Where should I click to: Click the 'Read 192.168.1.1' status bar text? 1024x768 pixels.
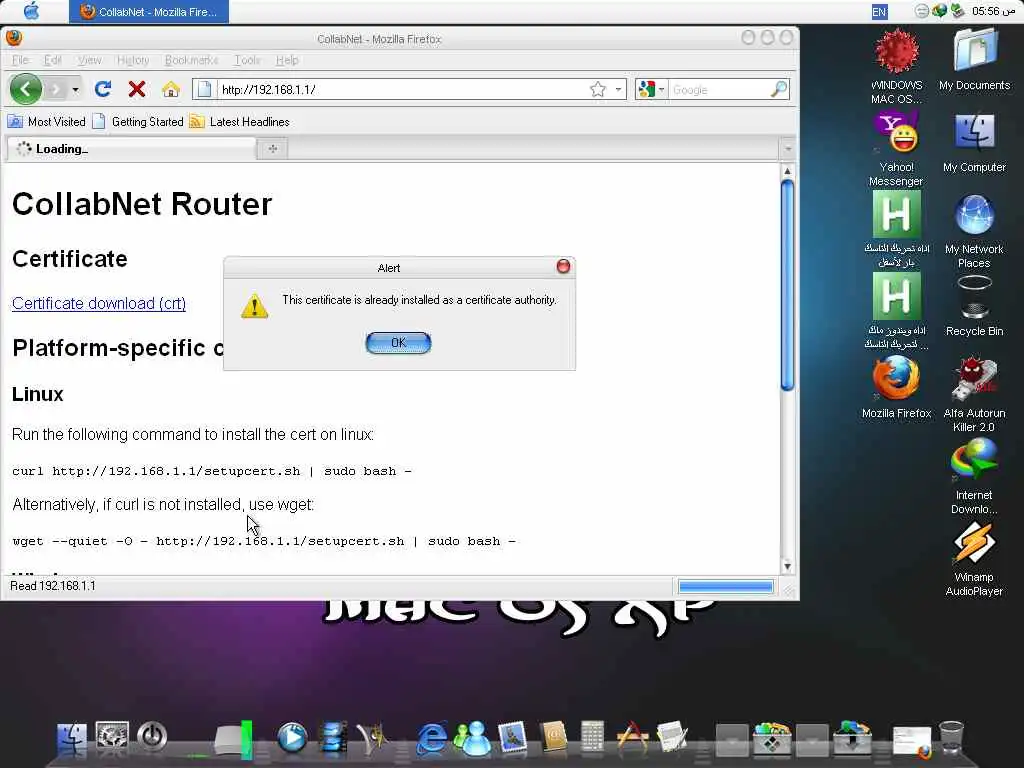click(x=53, y=586)
